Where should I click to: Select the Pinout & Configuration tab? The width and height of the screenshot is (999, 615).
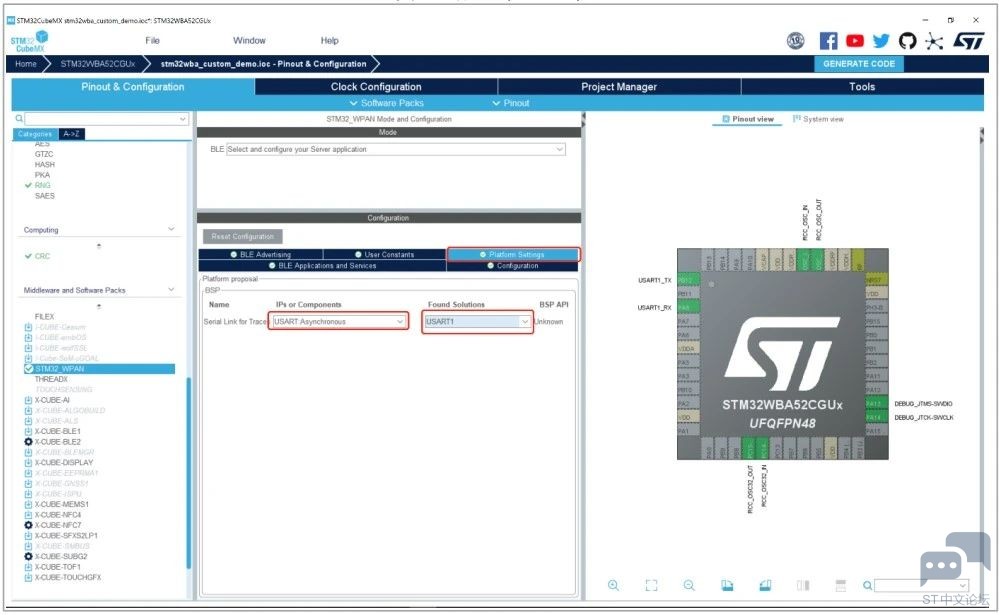[x=133, y=87]
